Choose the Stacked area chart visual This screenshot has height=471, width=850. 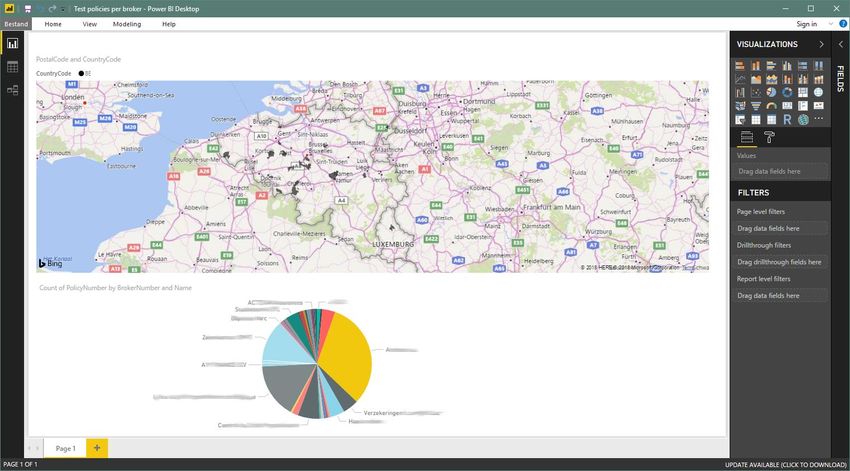(x=771, y=79)
